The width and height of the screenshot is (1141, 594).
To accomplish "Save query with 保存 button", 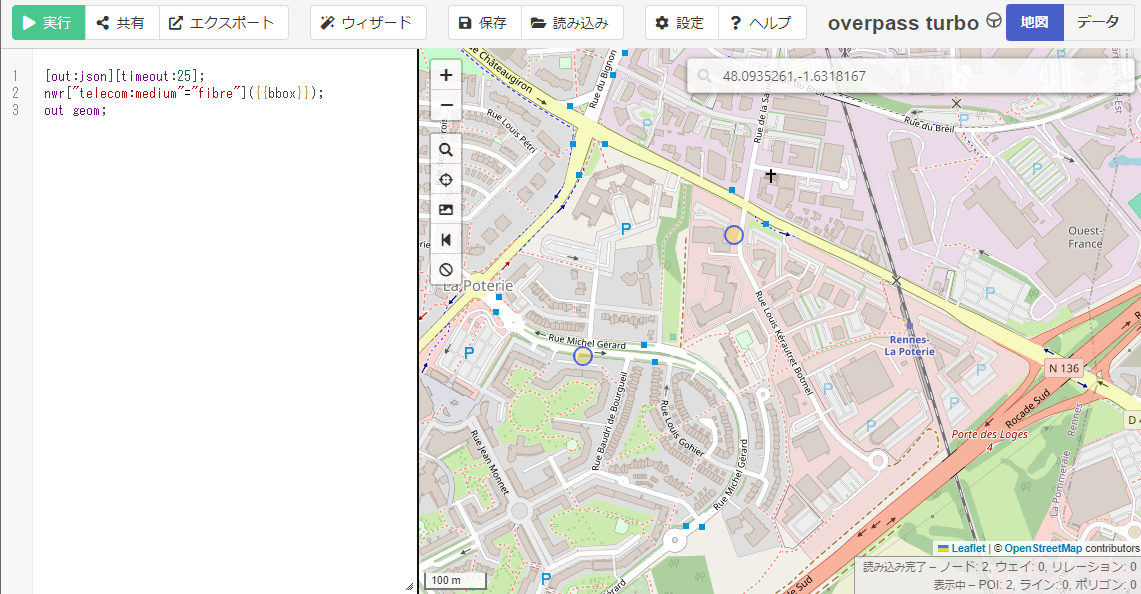I will pyautogui.click(x=485, y=23).
